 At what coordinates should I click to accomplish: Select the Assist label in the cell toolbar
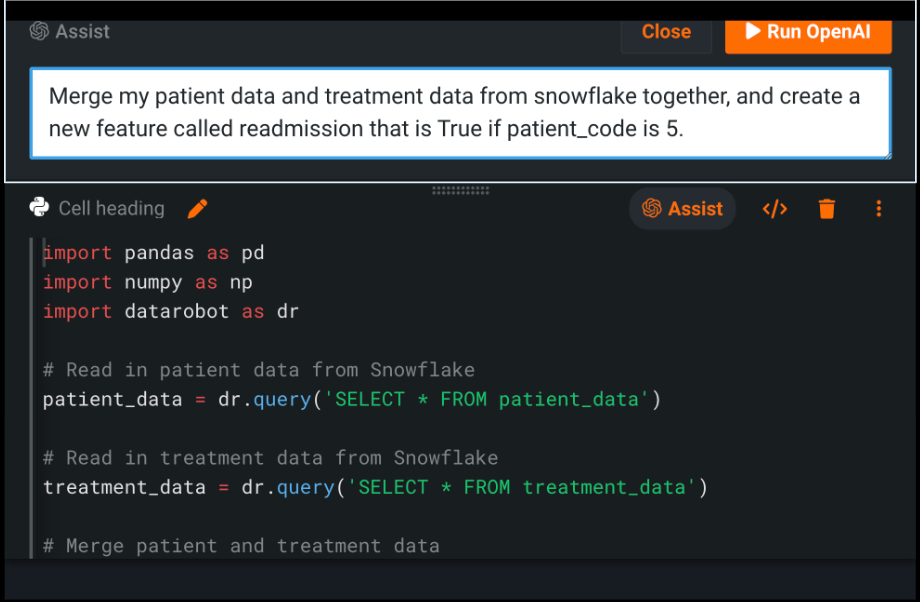coord(697,208)
